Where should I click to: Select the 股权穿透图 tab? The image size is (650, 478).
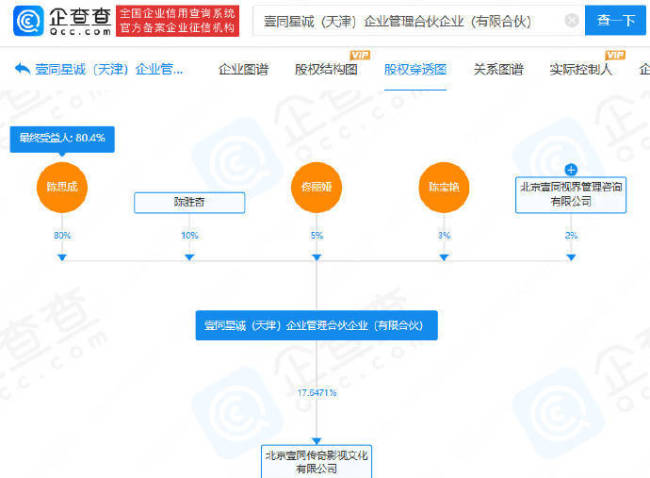tap(415, 69)
